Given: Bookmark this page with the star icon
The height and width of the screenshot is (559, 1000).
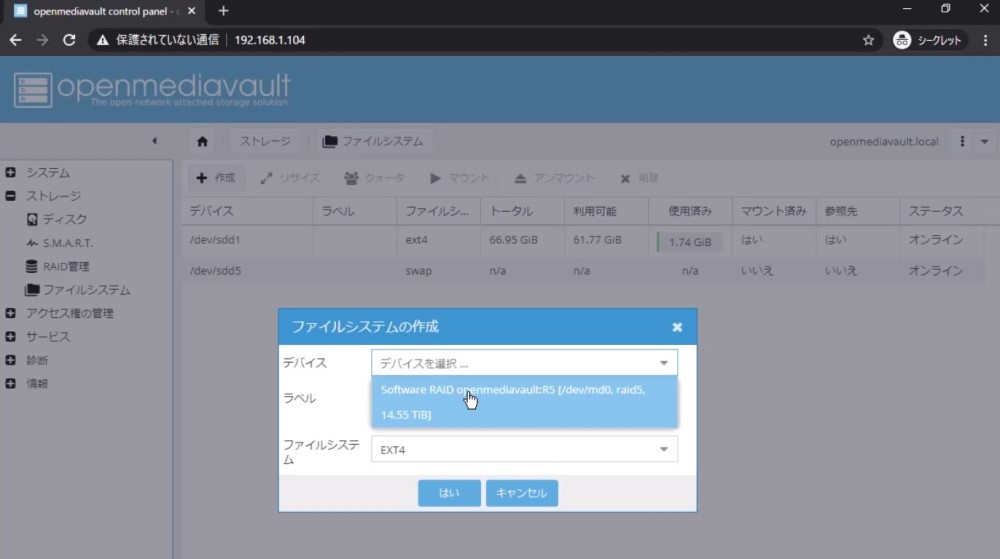Looking at the screenshot, I should [868, 40].
